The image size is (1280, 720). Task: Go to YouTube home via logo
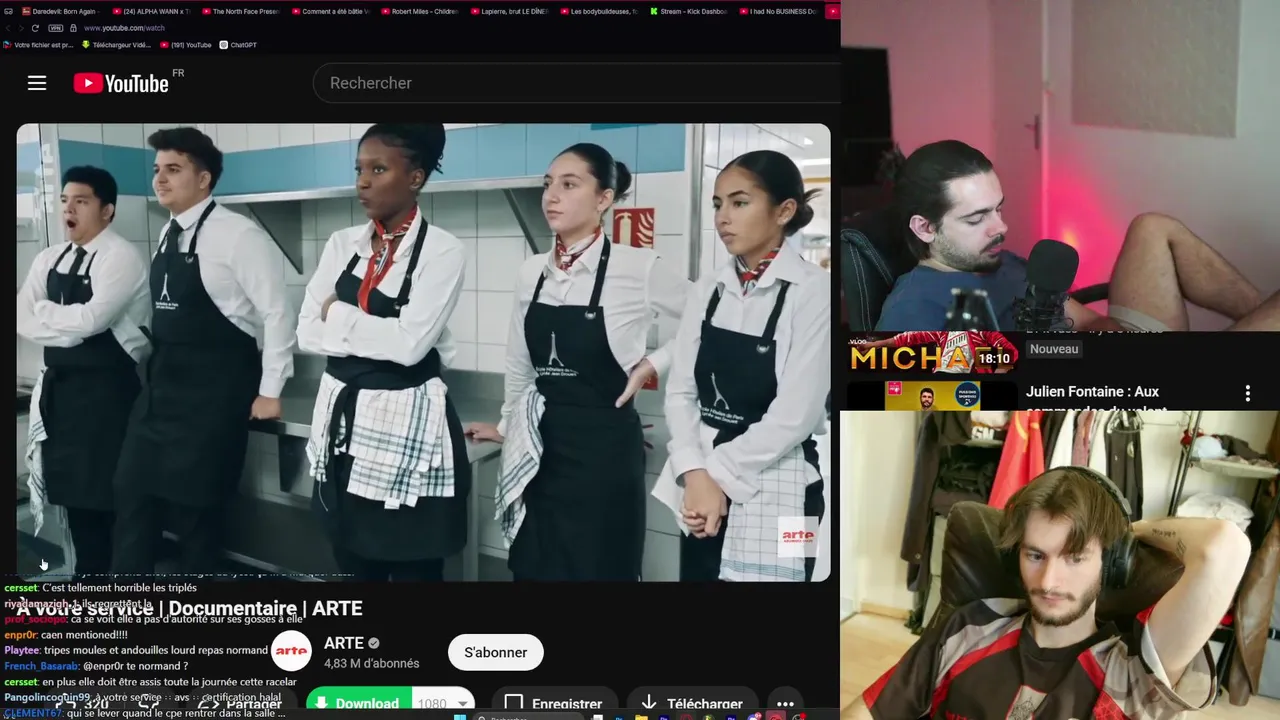[x=121, y=83]
